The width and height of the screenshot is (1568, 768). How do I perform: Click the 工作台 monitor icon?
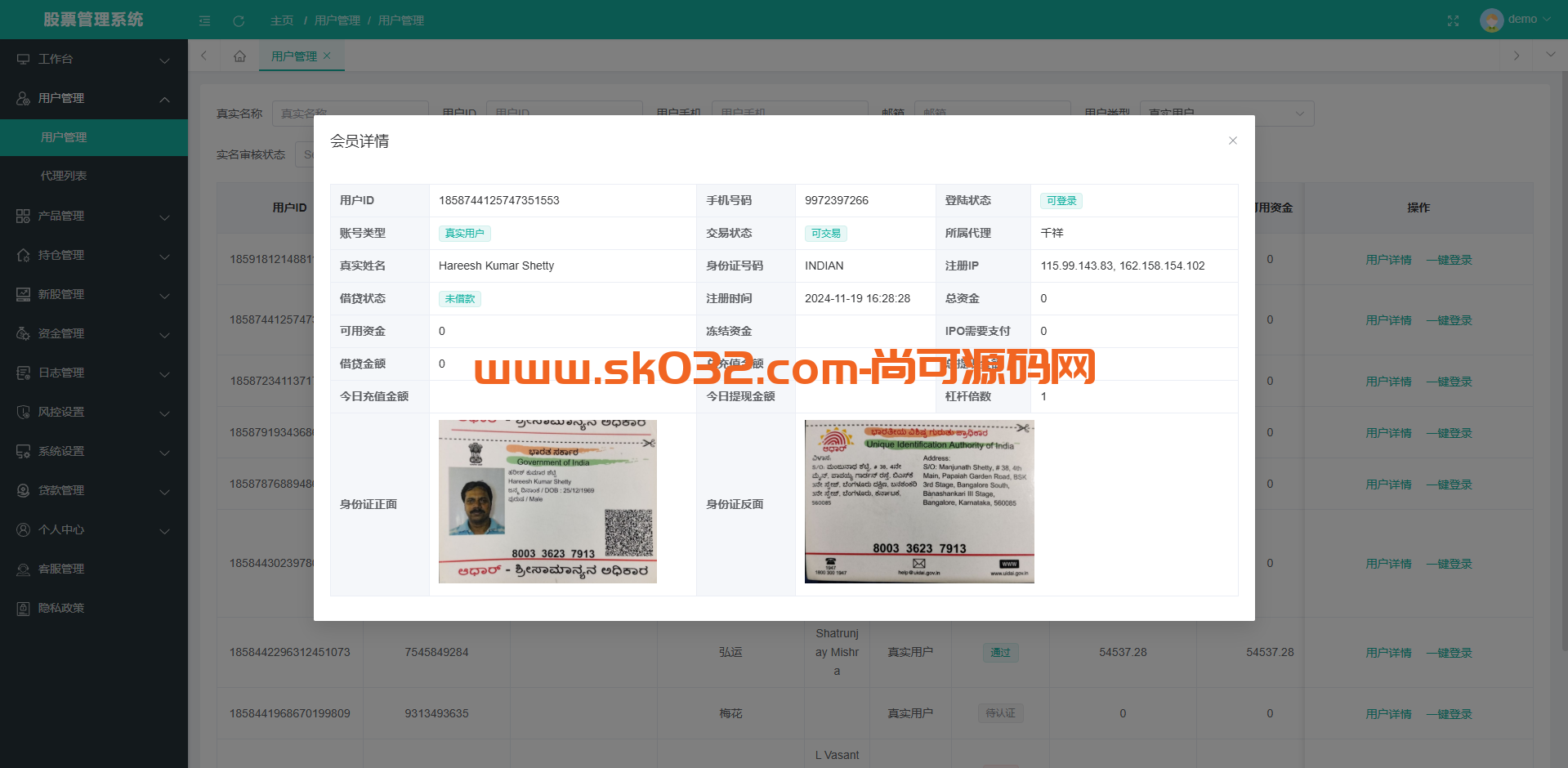(23, 59)
